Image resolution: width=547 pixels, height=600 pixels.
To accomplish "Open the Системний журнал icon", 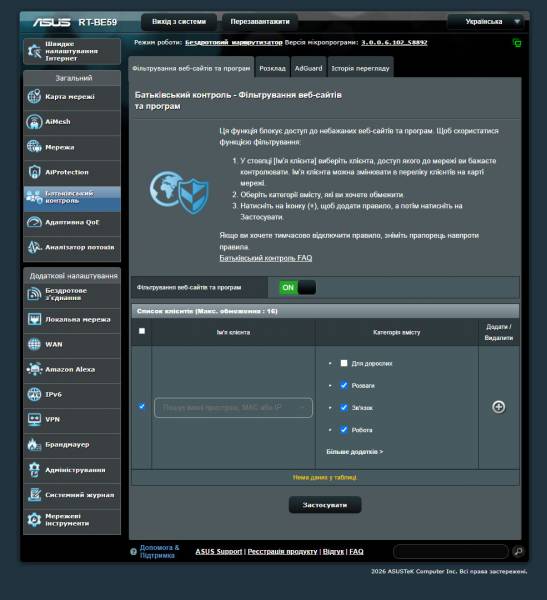I will [34, 494].
